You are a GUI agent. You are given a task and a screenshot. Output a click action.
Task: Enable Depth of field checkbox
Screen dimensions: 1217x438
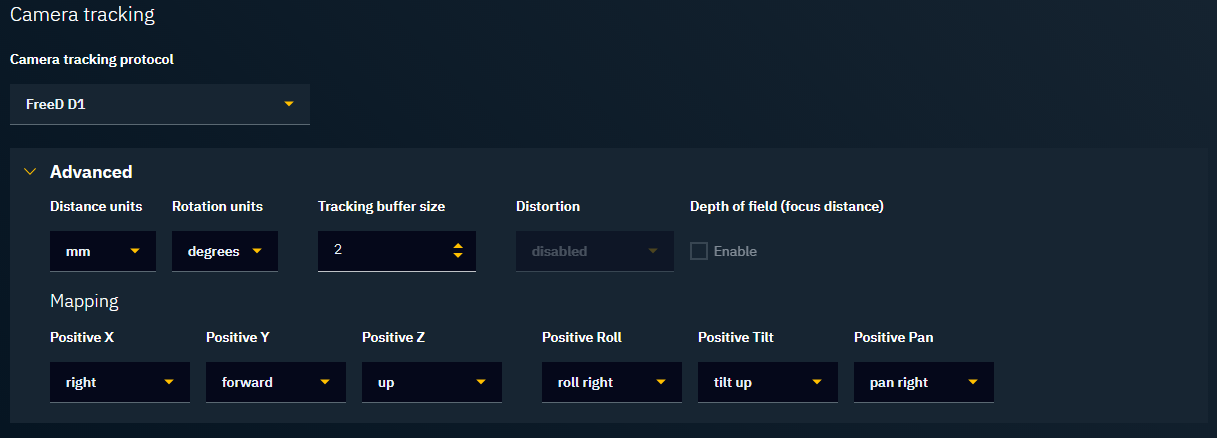point(699,251)
